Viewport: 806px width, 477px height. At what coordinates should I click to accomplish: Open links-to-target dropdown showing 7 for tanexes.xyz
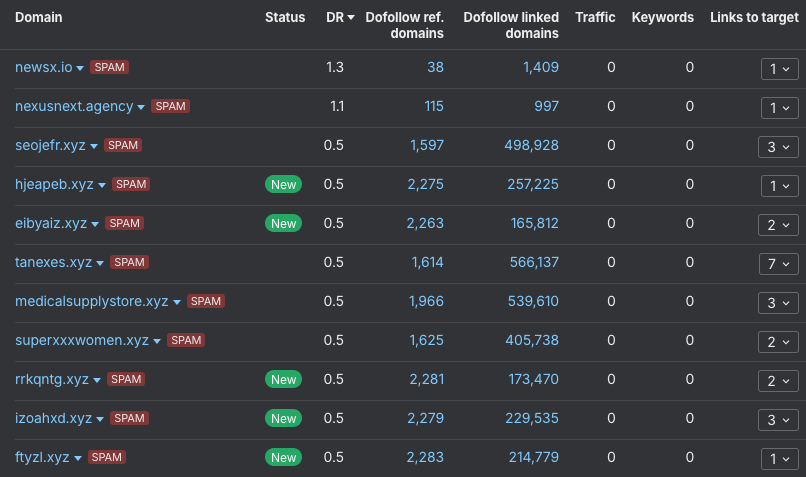point(778,264)
